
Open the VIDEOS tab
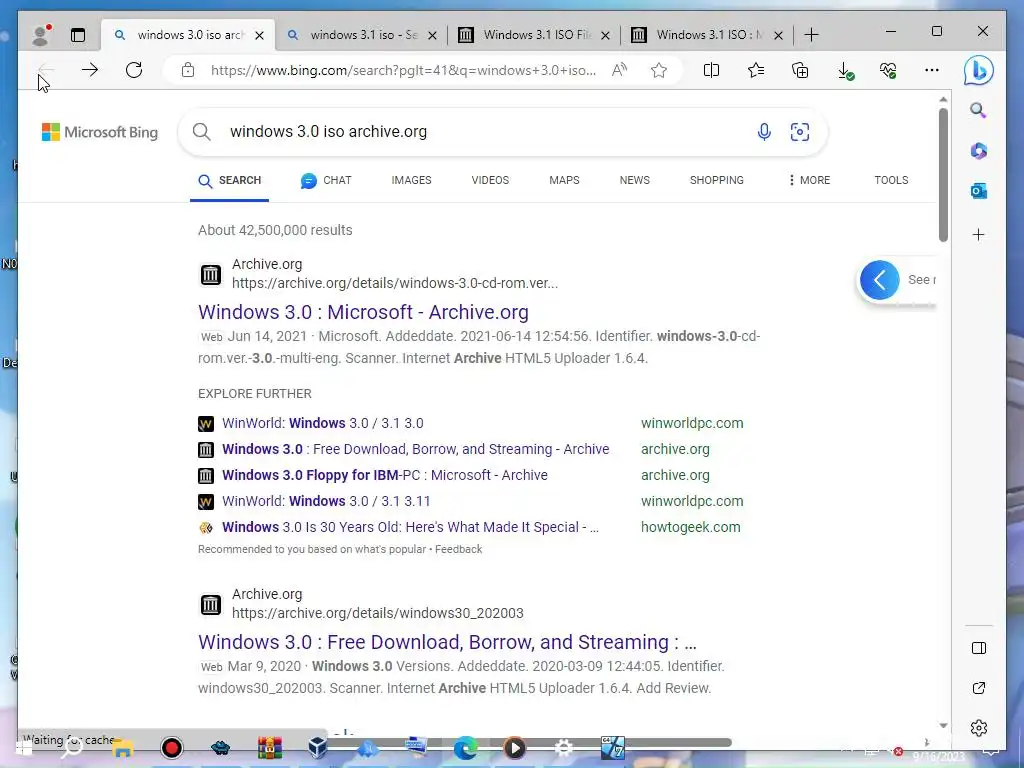pyautogui.click(x=490, y=180)
